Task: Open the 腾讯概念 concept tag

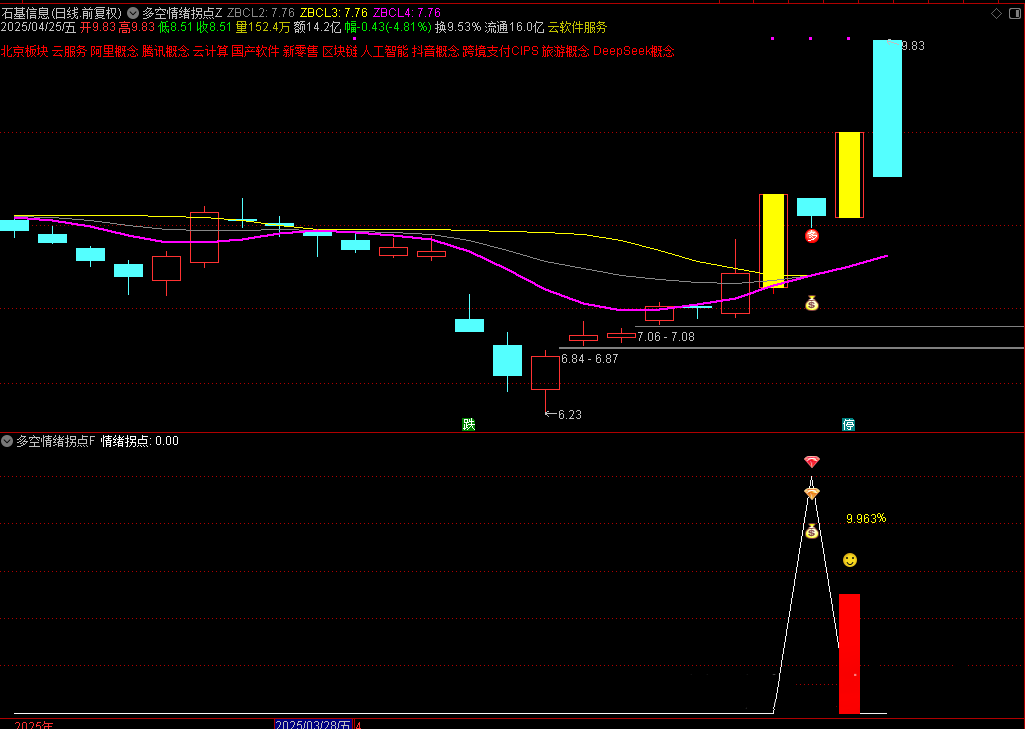Action: click(x=165, y=51)
